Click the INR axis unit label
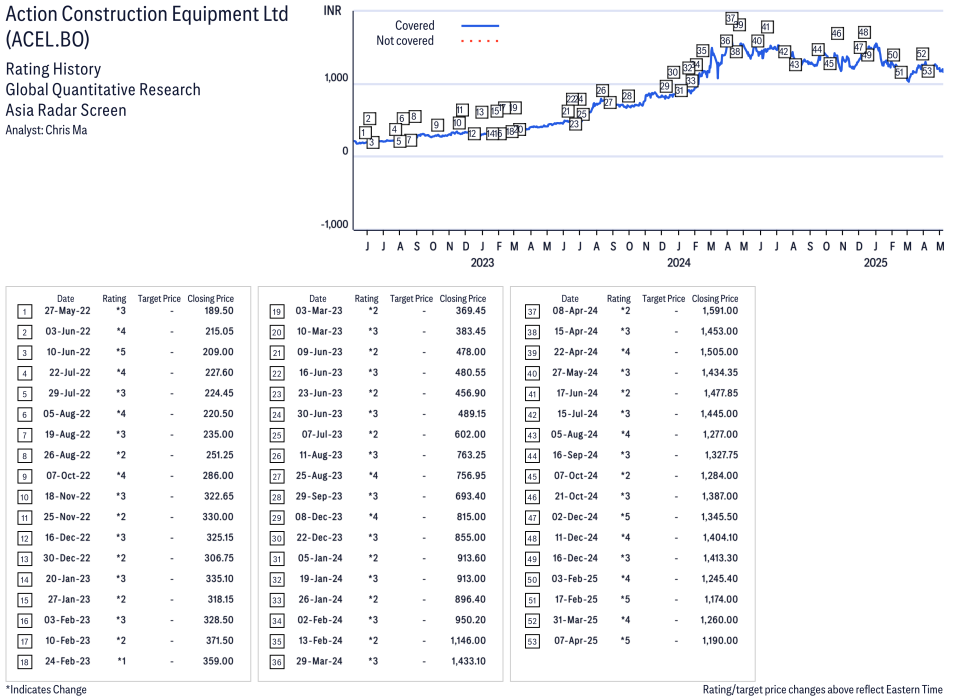This screenshot has width=954, height=696. click(332, 11)
